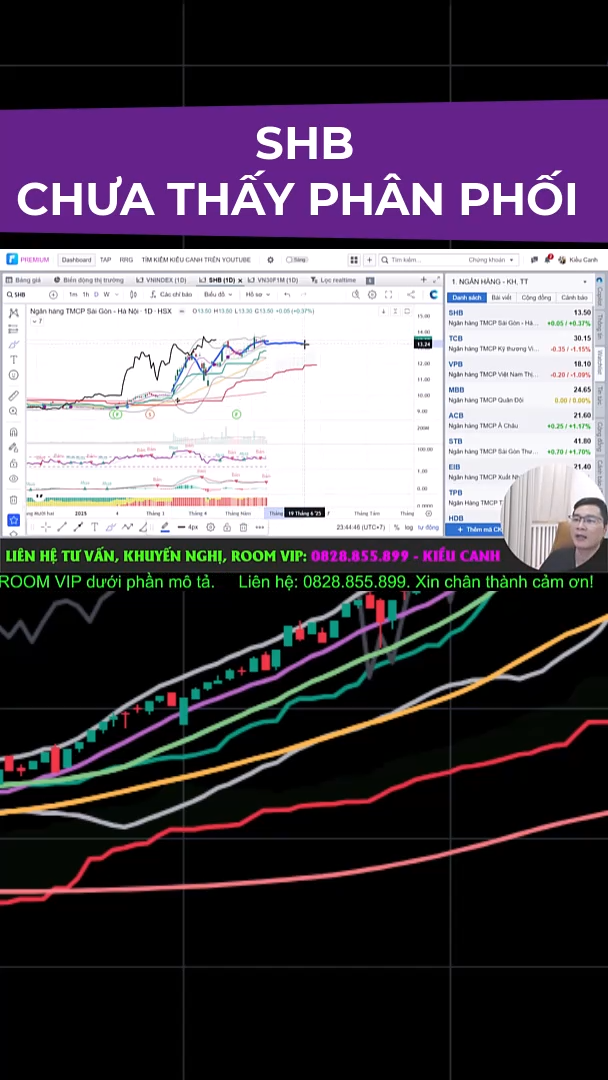
Task: Select the ruler measure tool
Action: [x=14, y=395]
